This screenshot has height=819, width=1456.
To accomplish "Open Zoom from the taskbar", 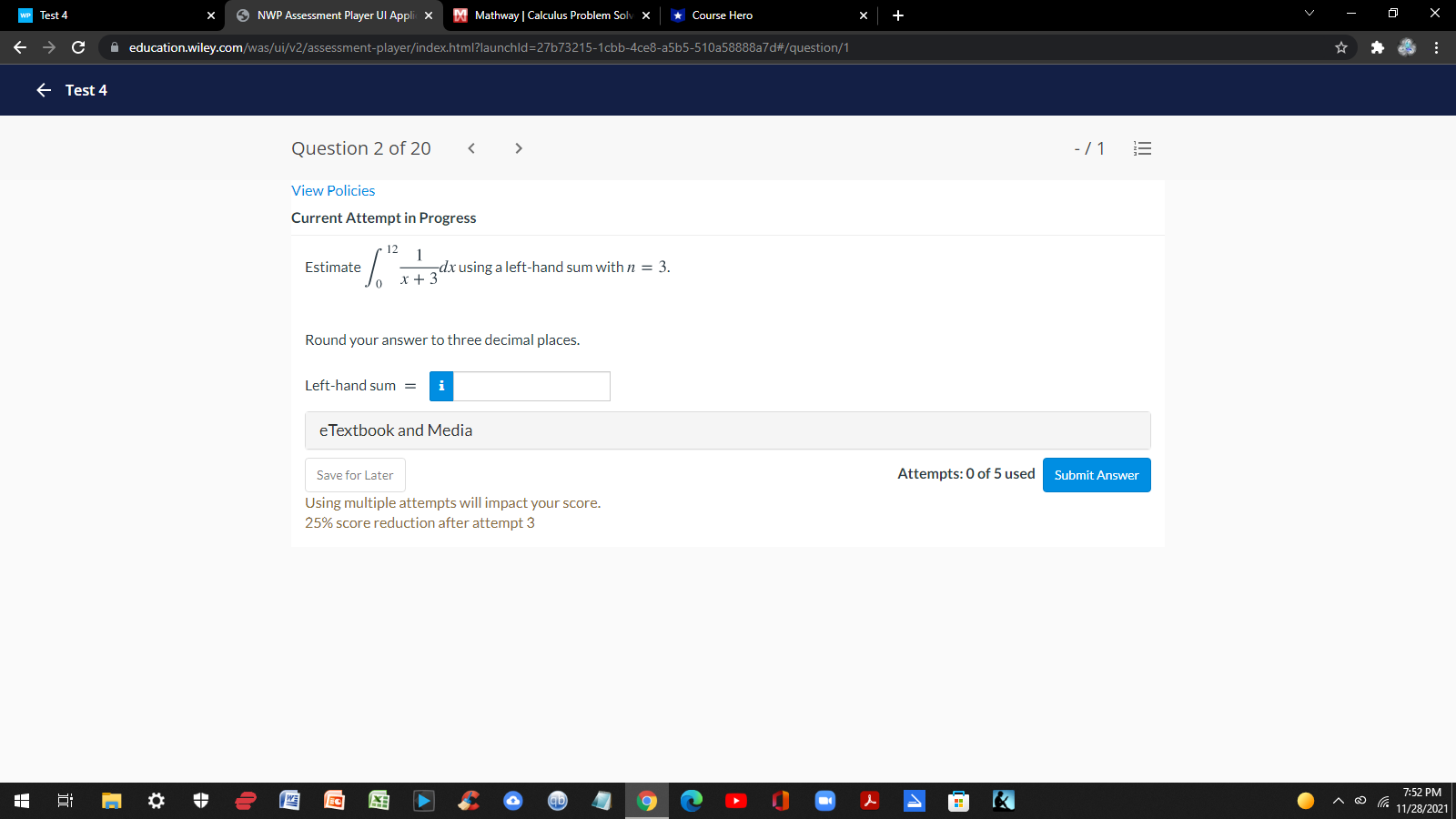I will [825, 801].
